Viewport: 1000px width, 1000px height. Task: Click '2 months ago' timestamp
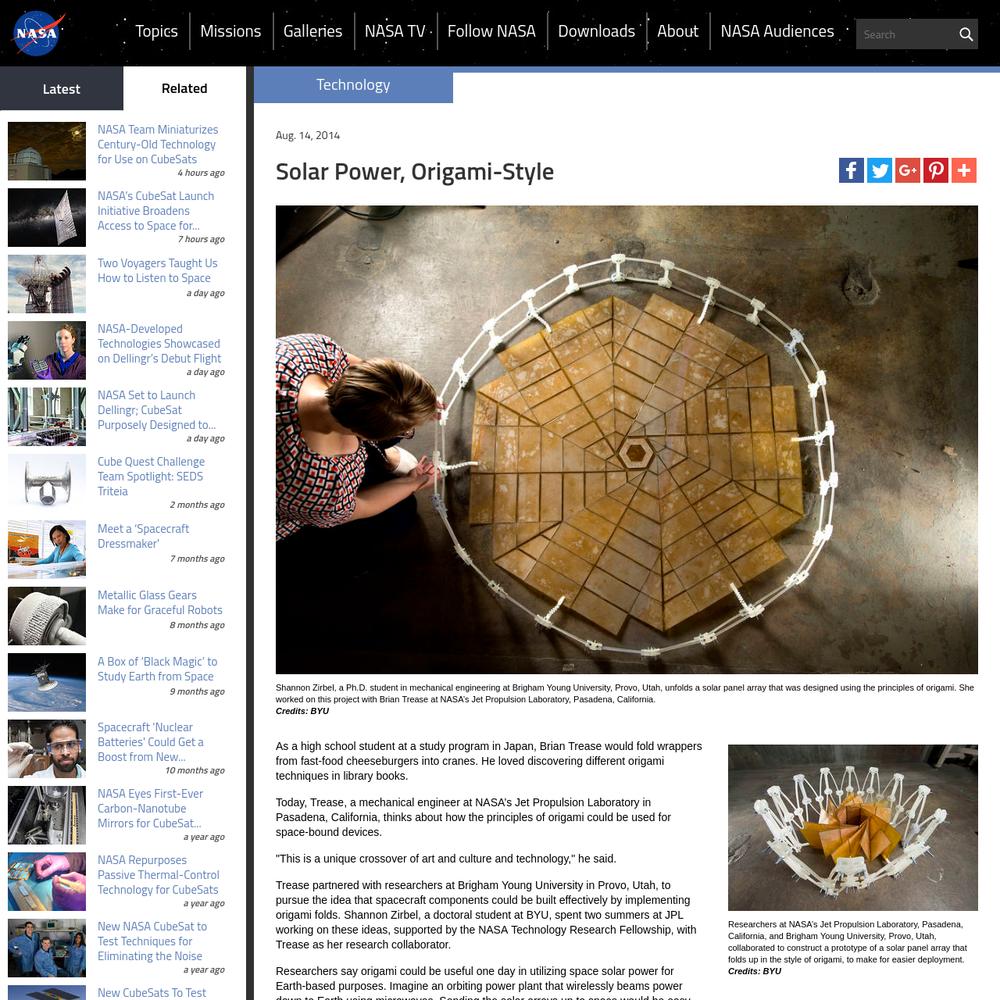click(x=197, y=504)
